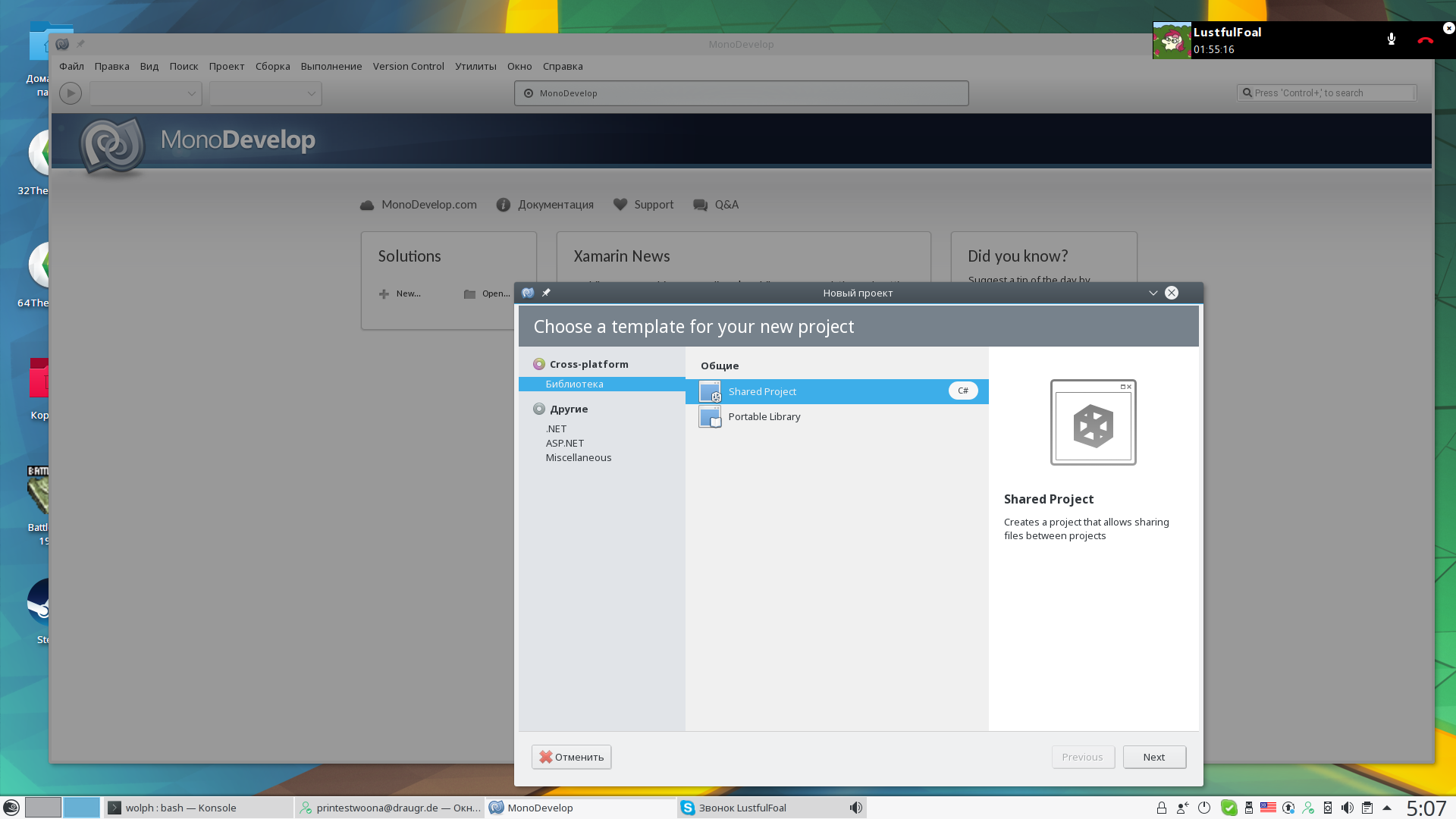Click the microphone icon in the Skype call
Image resolution: width=1456 pixels, height=819 pixels.
point(1392,39)
